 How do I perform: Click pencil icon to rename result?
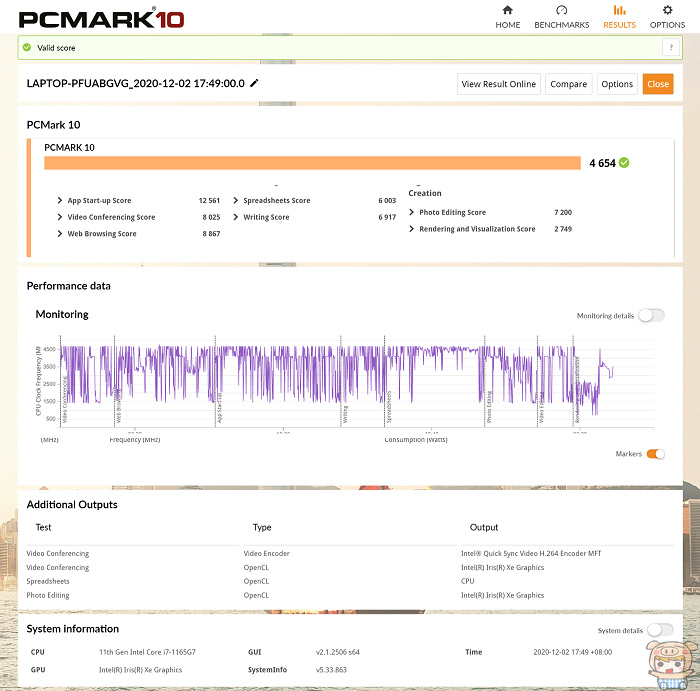pos(254,84)
